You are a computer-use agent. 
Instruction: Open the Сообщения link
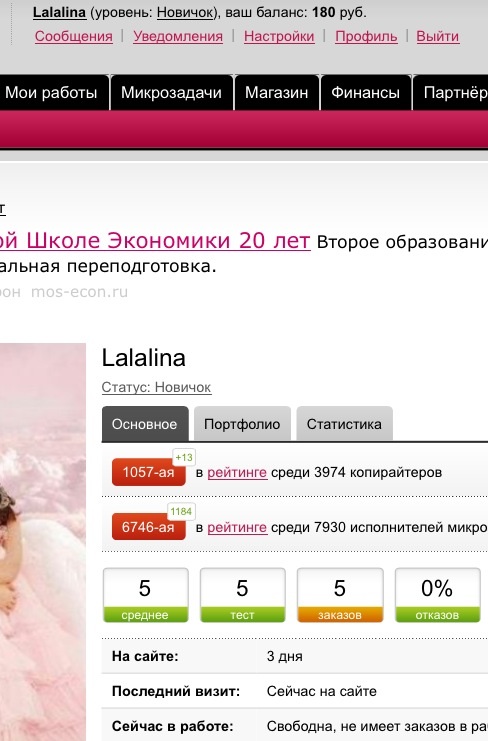(x=73, y=36)
